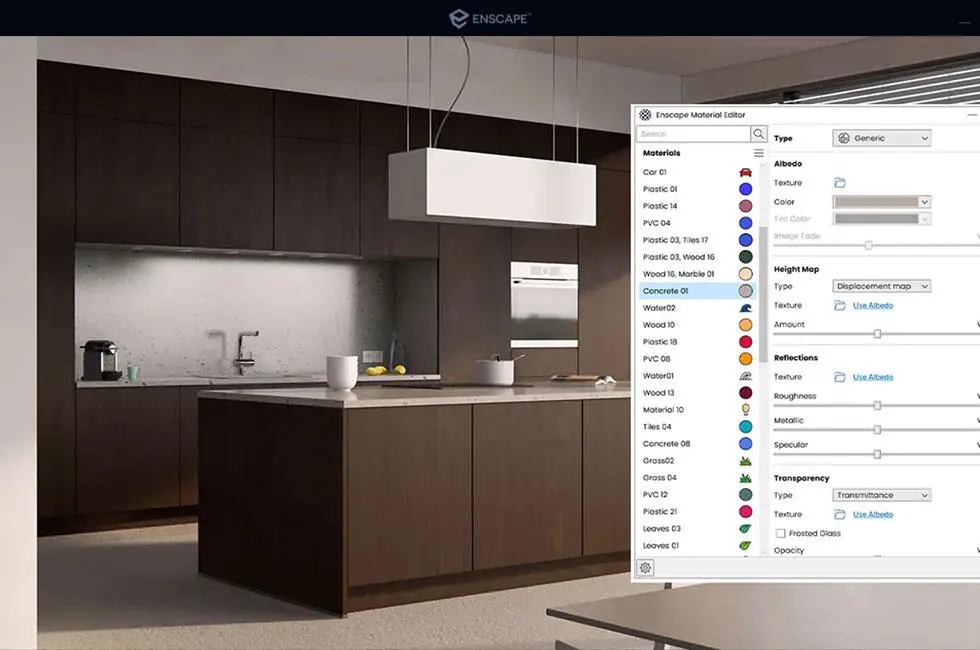
Task: Browse for an Albedo texture file
Action: pyautogui.click(x=839, y=182)
